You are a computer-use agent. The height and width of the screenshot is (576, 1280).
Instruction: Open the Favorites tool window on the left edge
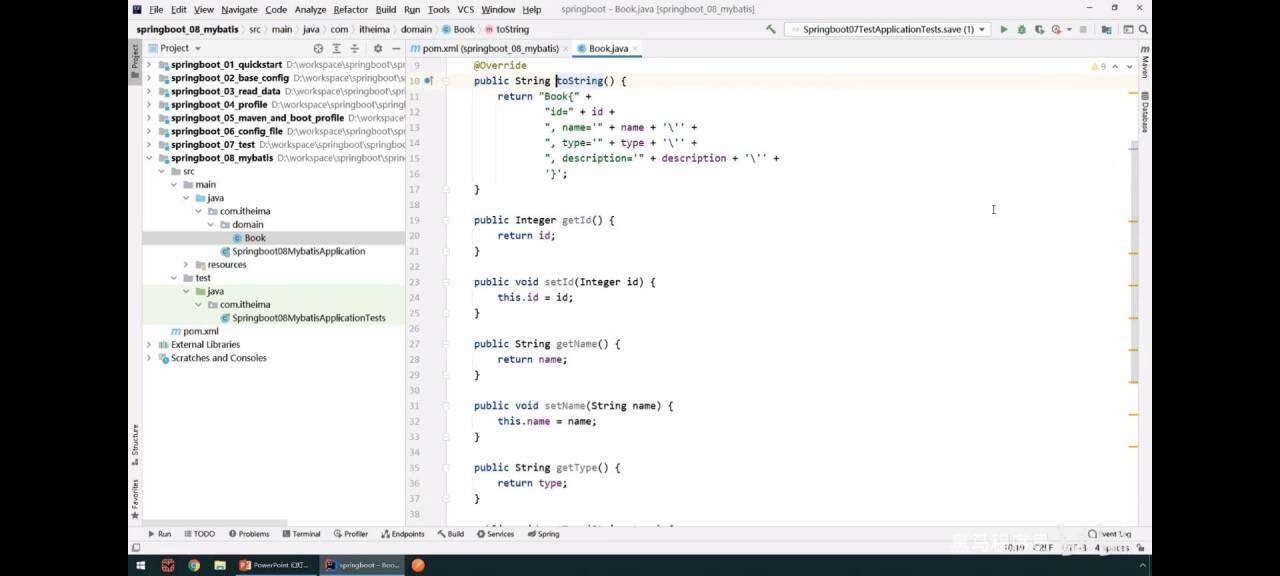point(135,500)
